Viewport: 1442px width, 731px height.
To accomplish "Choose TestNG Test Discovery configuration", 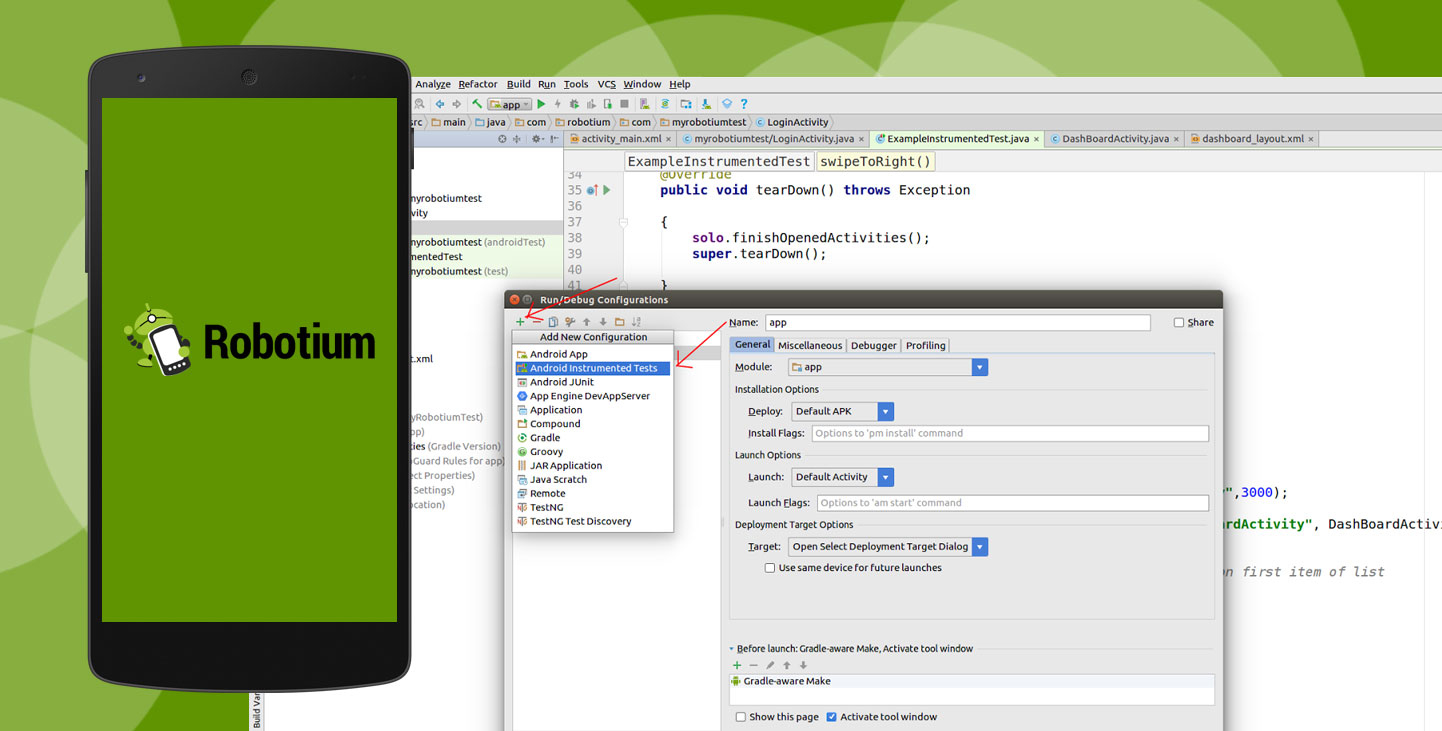I will click(581, 521).
